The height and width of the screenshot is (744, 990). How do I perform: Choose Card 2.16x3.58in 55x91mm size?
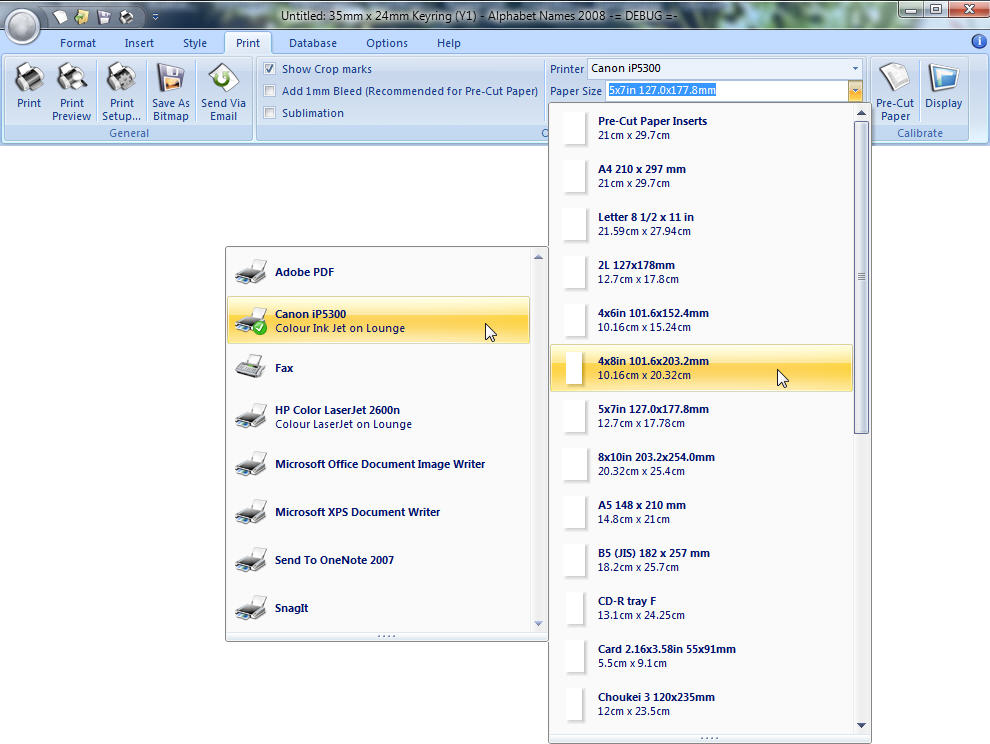(x=701, y=656)
